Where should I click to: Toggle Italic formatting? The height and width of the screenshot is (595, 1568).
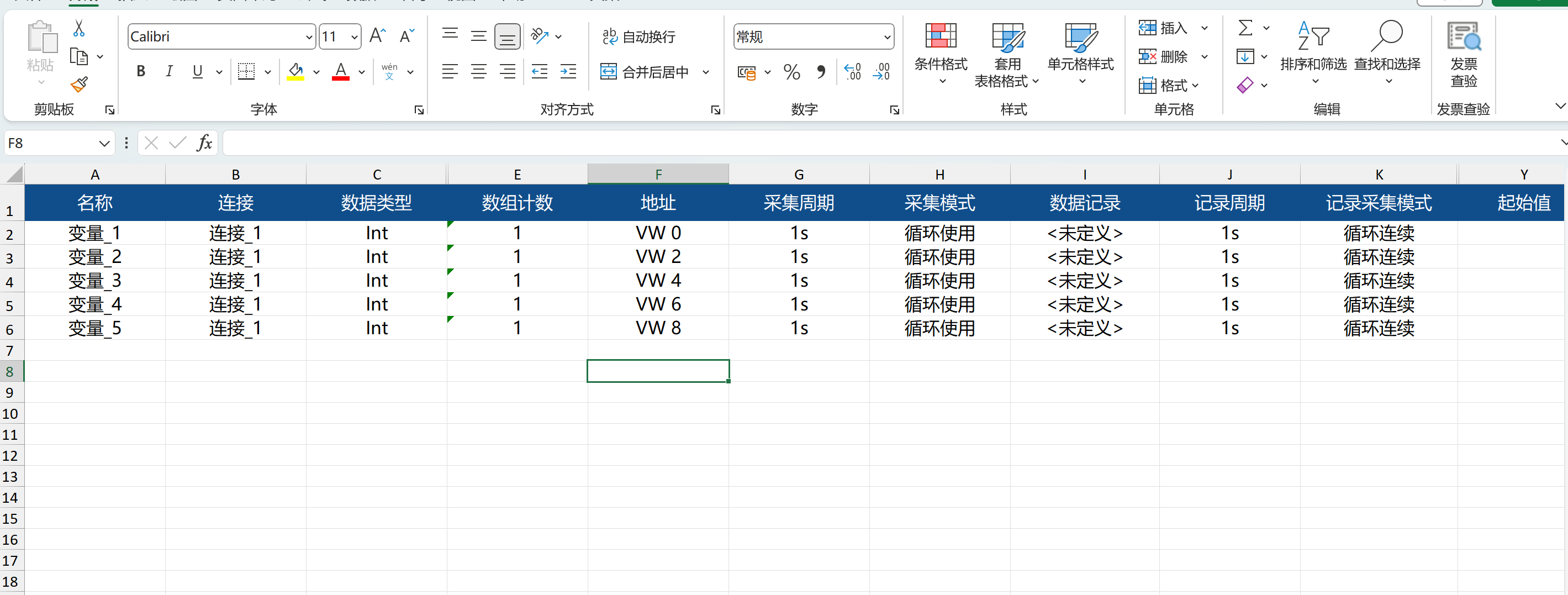[x=169, y=71]
